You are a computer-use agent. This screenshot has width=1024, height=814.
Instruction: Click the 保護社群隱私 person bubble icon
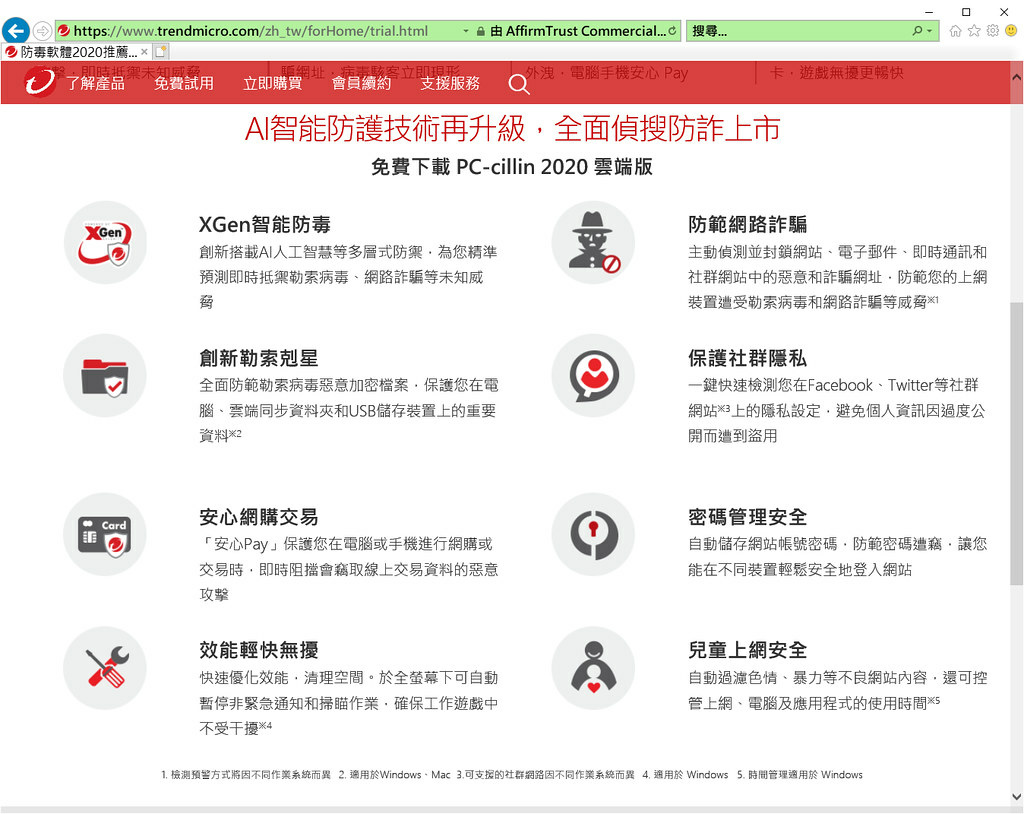pyautogui.click(x=593, y=376)
